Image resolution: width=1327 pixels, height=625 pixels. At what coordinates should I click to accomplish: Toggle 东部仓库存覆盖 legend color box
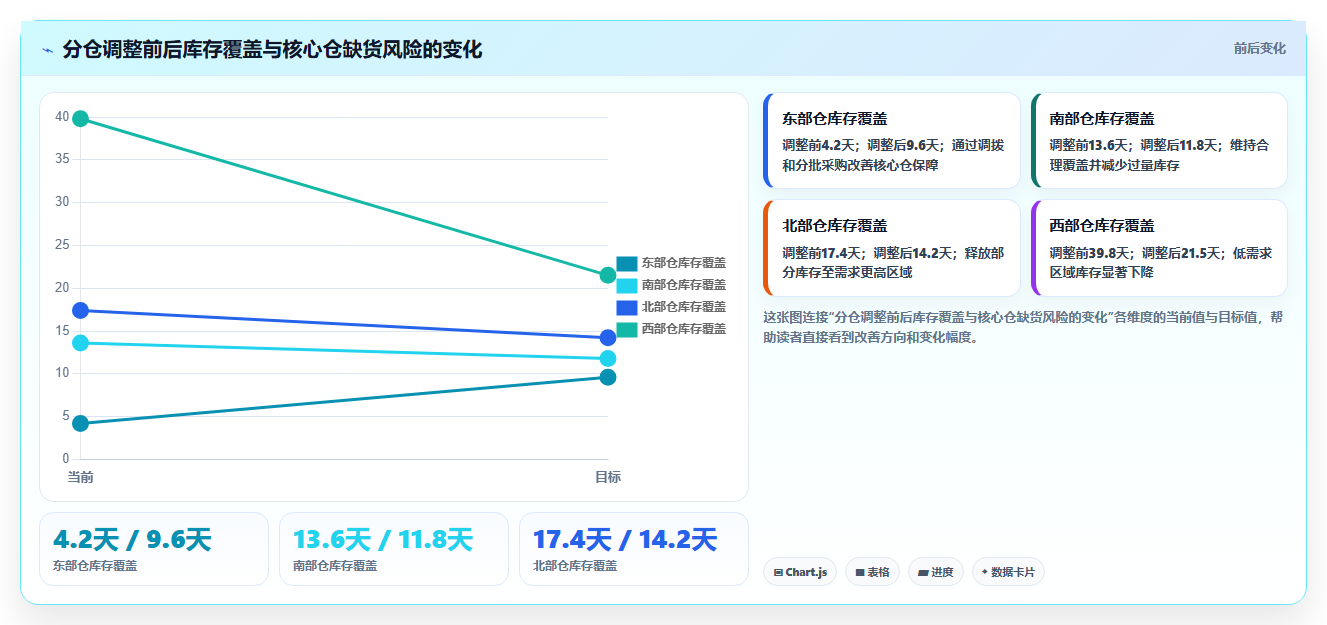(627, 263)
